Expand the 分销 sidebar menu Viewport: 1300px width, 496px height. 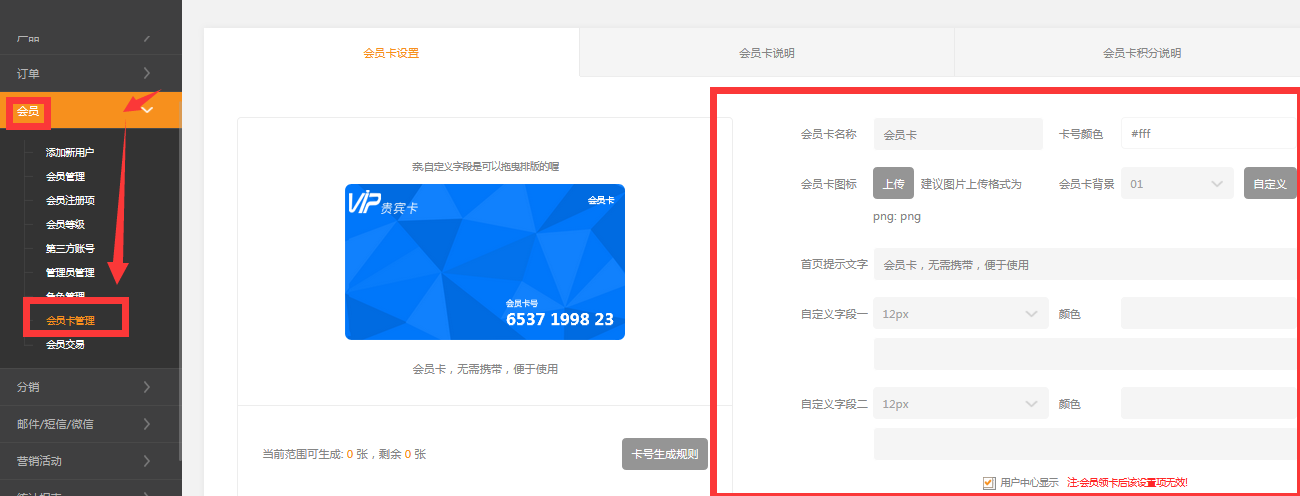point(147,386)
